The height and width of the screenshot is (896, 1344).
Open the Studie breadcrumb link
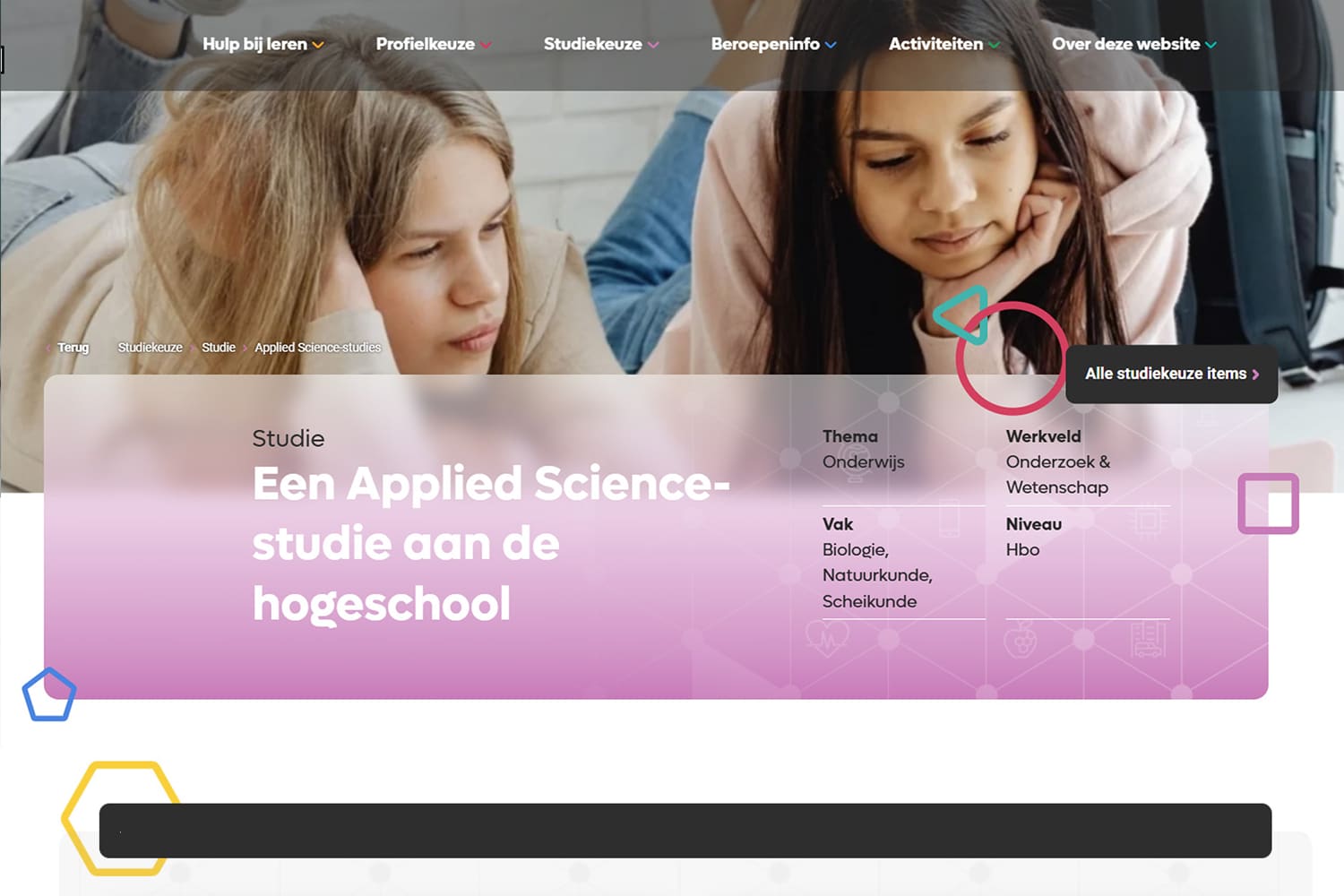point(219,348)
